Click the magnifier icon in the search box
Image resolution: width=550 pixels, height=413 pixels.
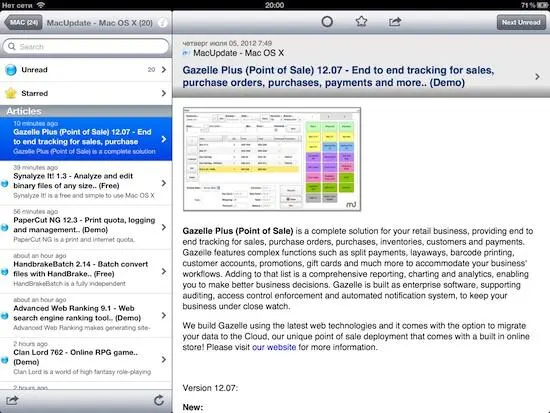click(x=12, y=46)
